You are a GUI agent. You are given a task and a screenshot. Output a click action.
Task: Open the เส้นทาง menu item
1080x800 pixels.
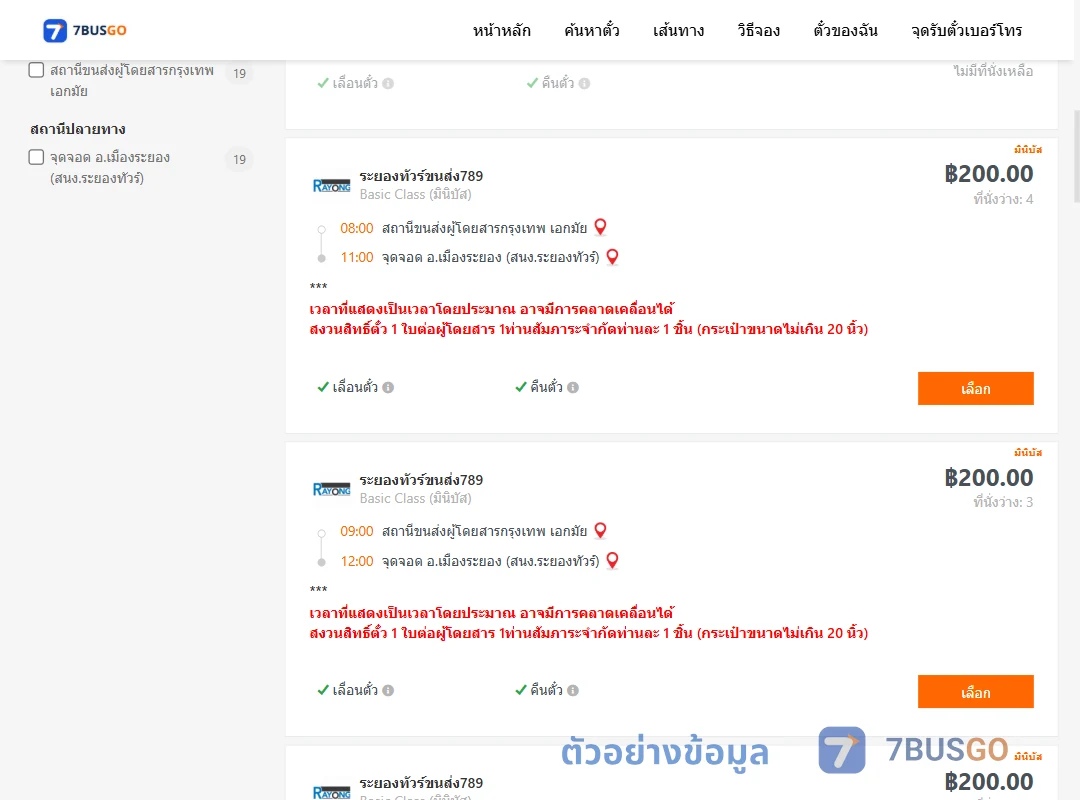click(678, 30)
